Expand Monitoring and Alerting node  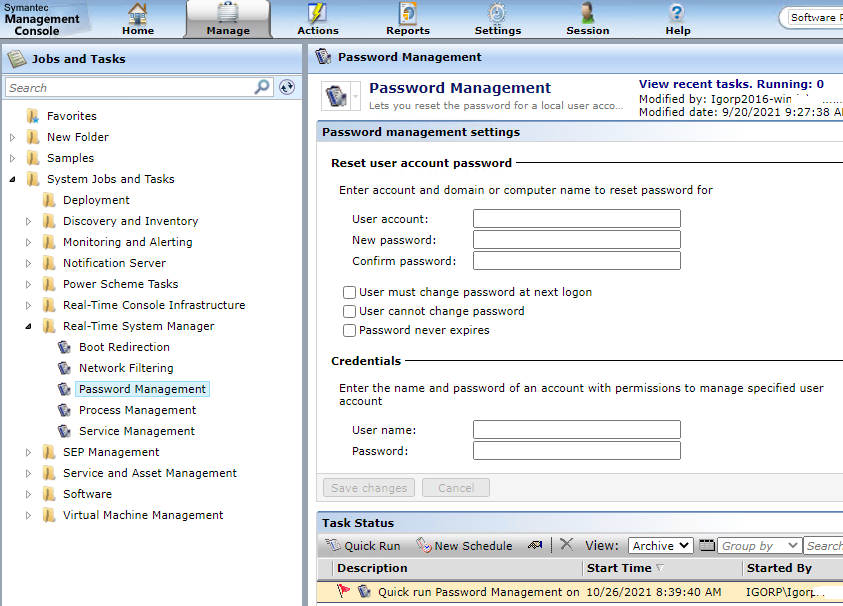(28, 242)
